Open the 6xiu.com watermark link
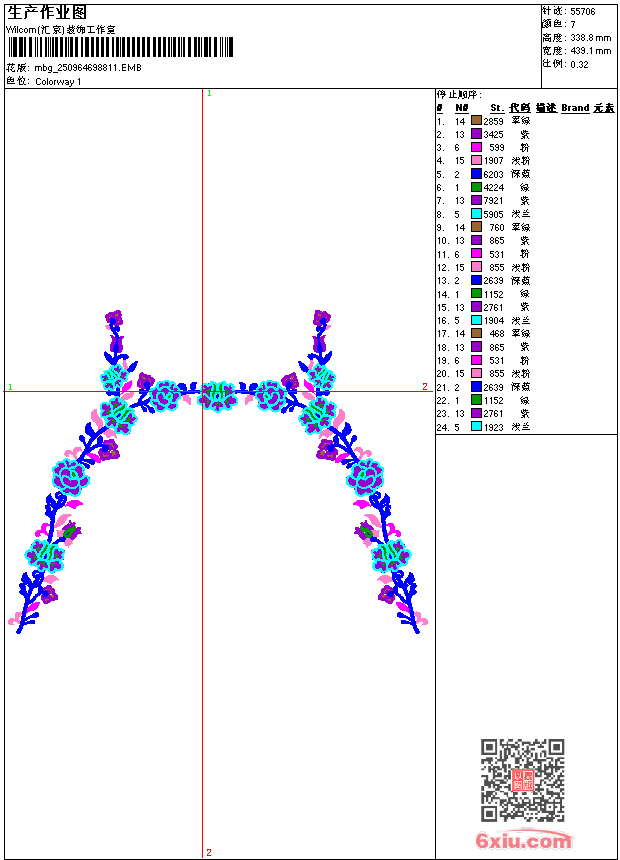Screen dimensions: 620x860 (x=523, y=840)
